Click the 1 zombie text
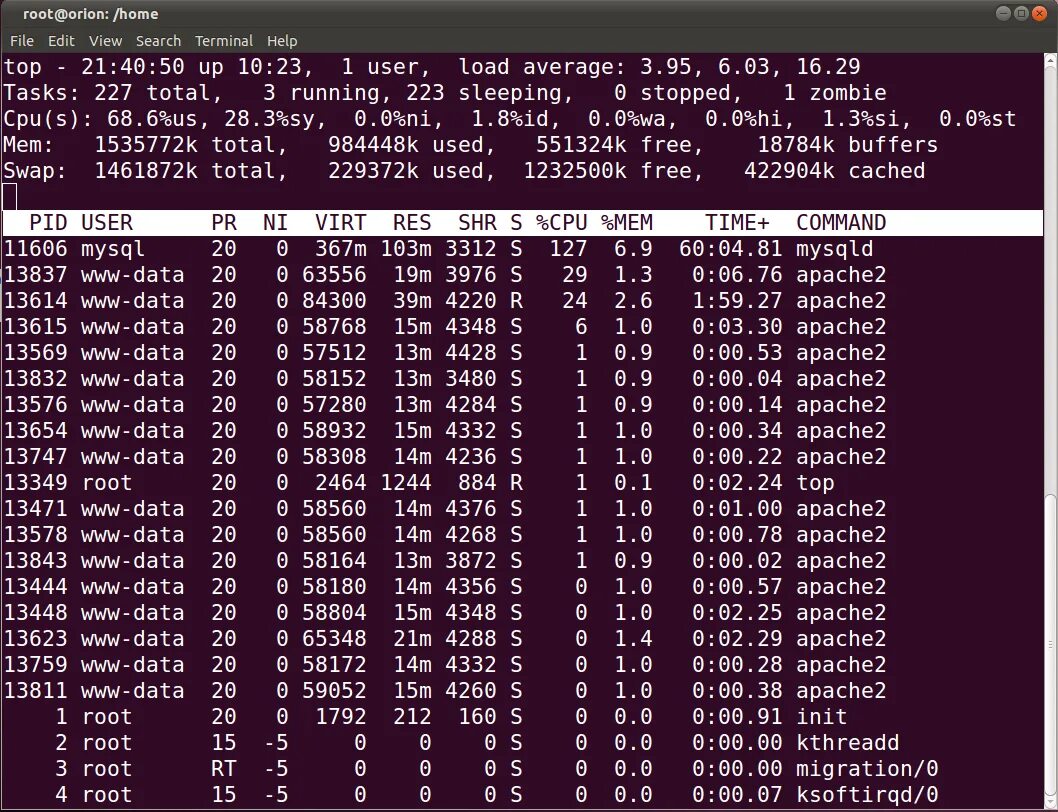Viewport: 1058px width, 812px height. (835, 93)
